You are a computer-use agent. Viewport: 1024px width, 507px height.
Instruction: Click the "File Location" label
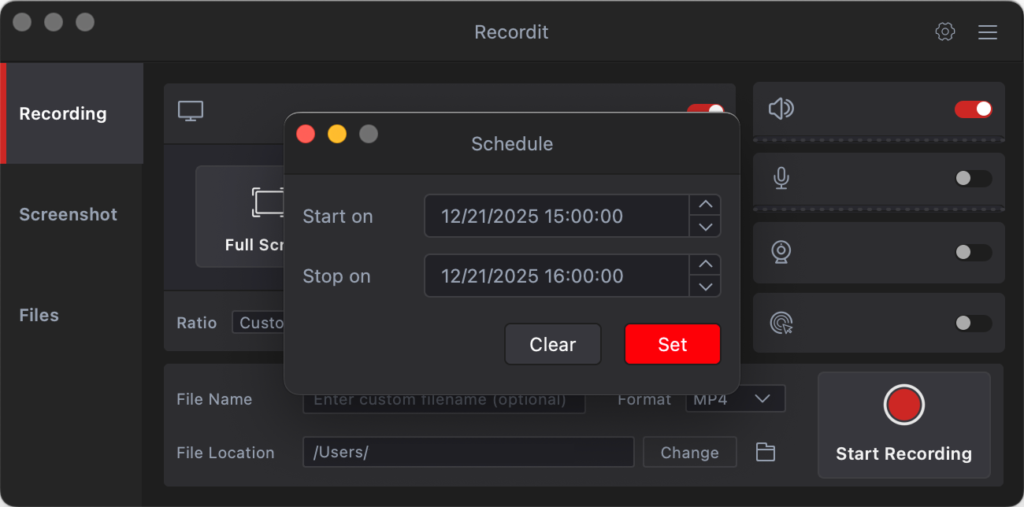225,453
